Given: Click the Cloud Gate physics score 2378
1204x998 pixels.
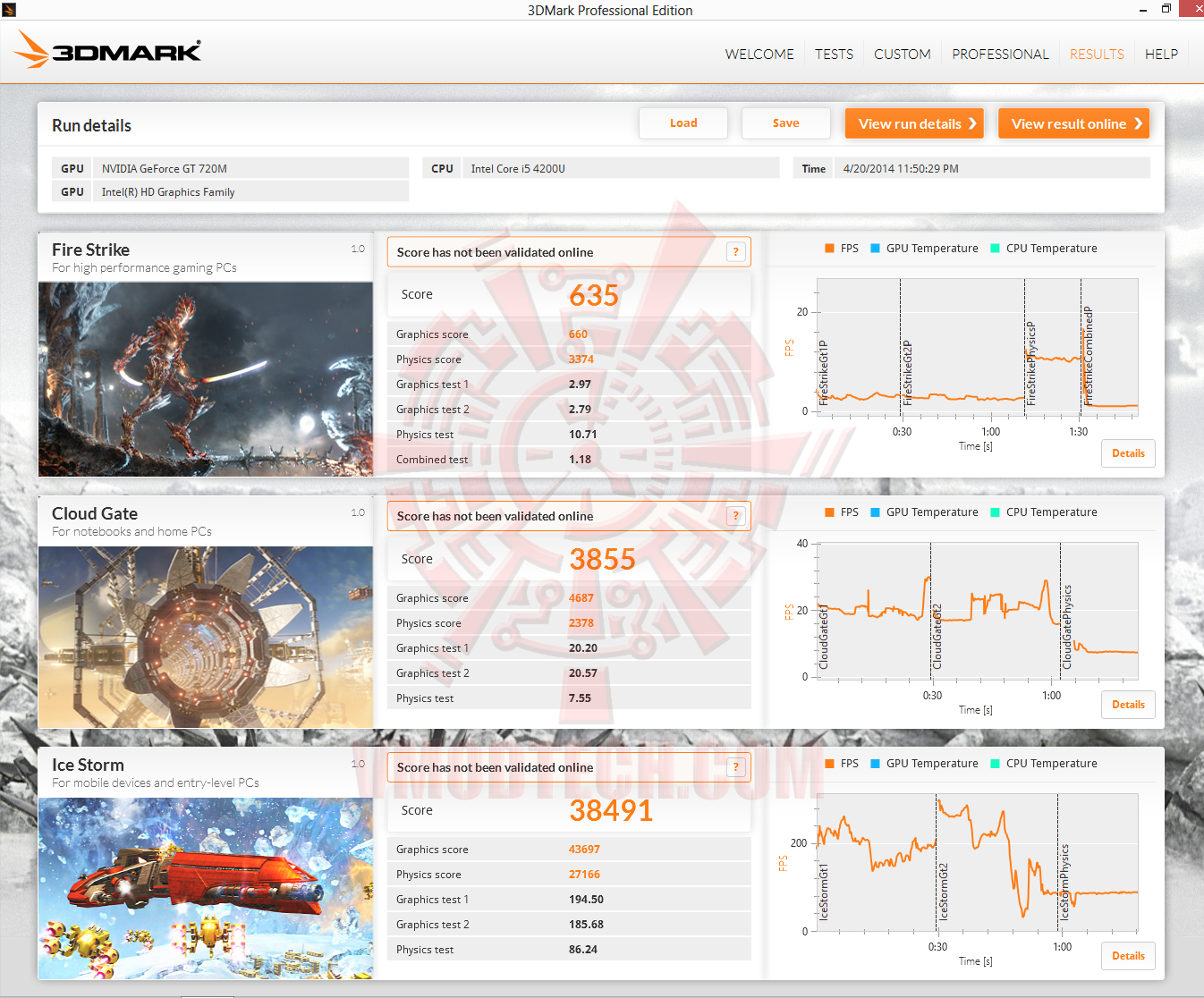Looking at the screenshot, I should (x=581, y=623).
